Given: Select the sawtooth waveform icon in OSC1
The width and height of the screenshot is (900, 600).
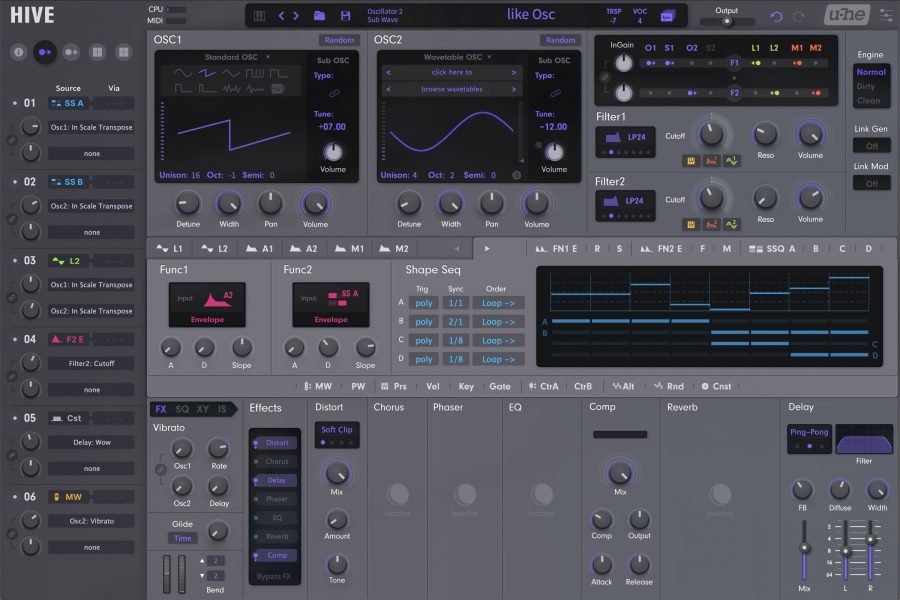Looking at the screenshot, I should (209, 73).
